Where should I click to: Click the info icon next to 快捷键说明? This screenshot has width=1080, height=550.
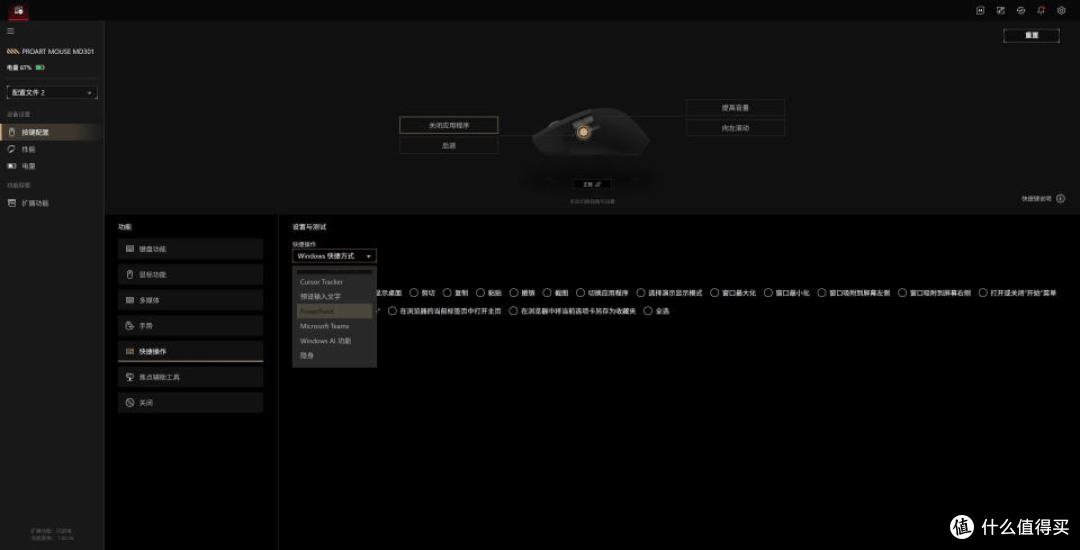point(1060,198)
